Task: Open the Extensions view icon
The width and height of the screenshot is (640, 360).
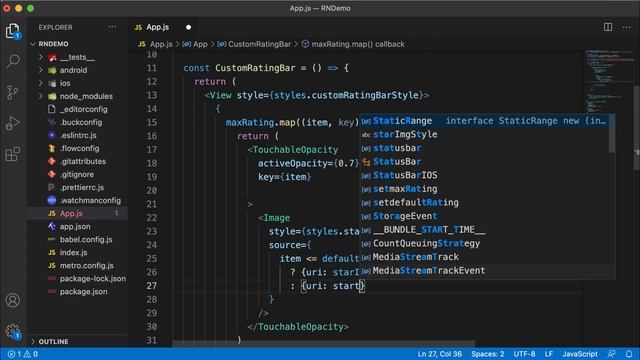Action: point(13,154)
